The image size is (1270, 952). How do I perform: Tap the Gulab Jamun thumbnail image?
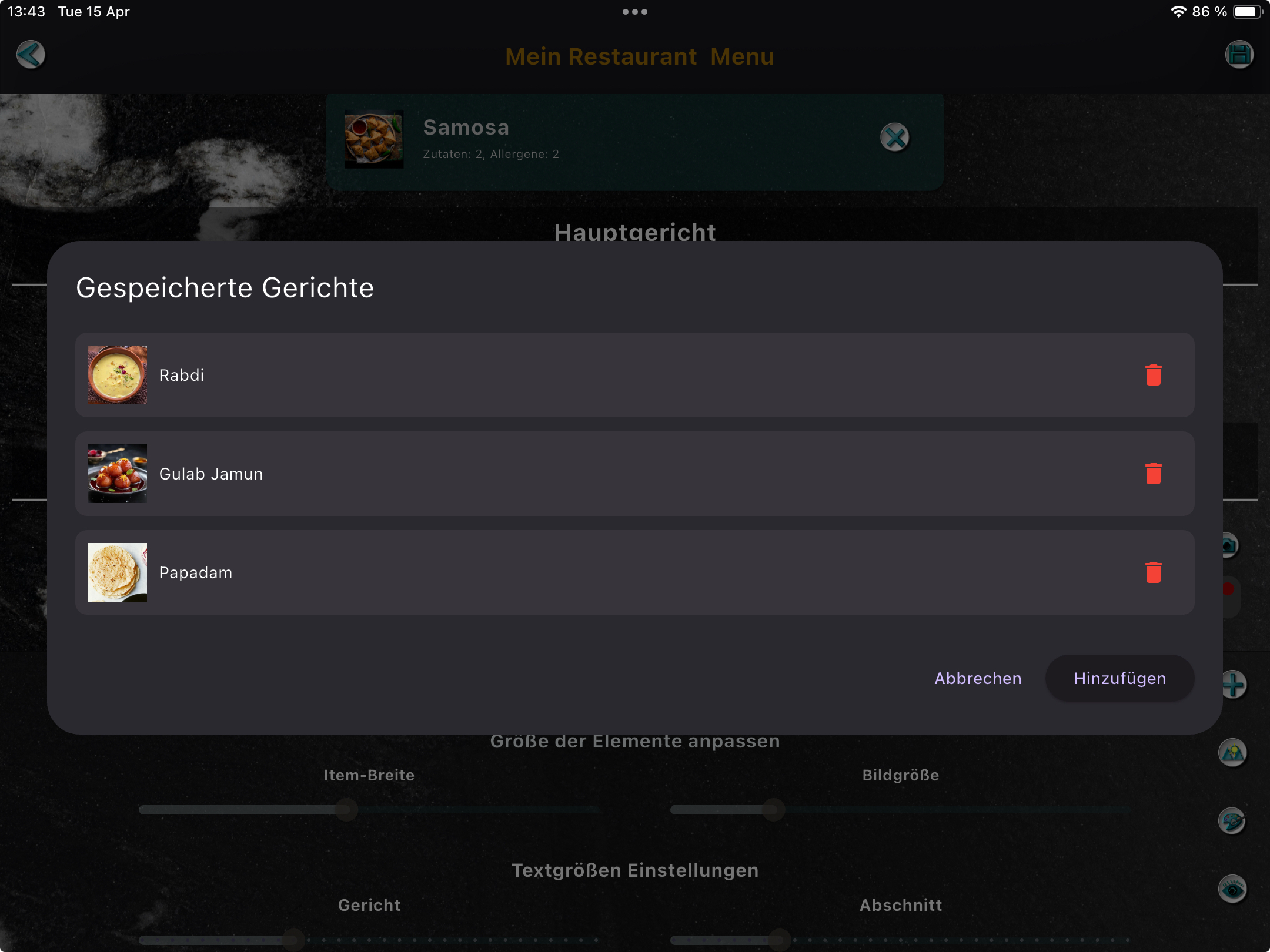[118, 474]
